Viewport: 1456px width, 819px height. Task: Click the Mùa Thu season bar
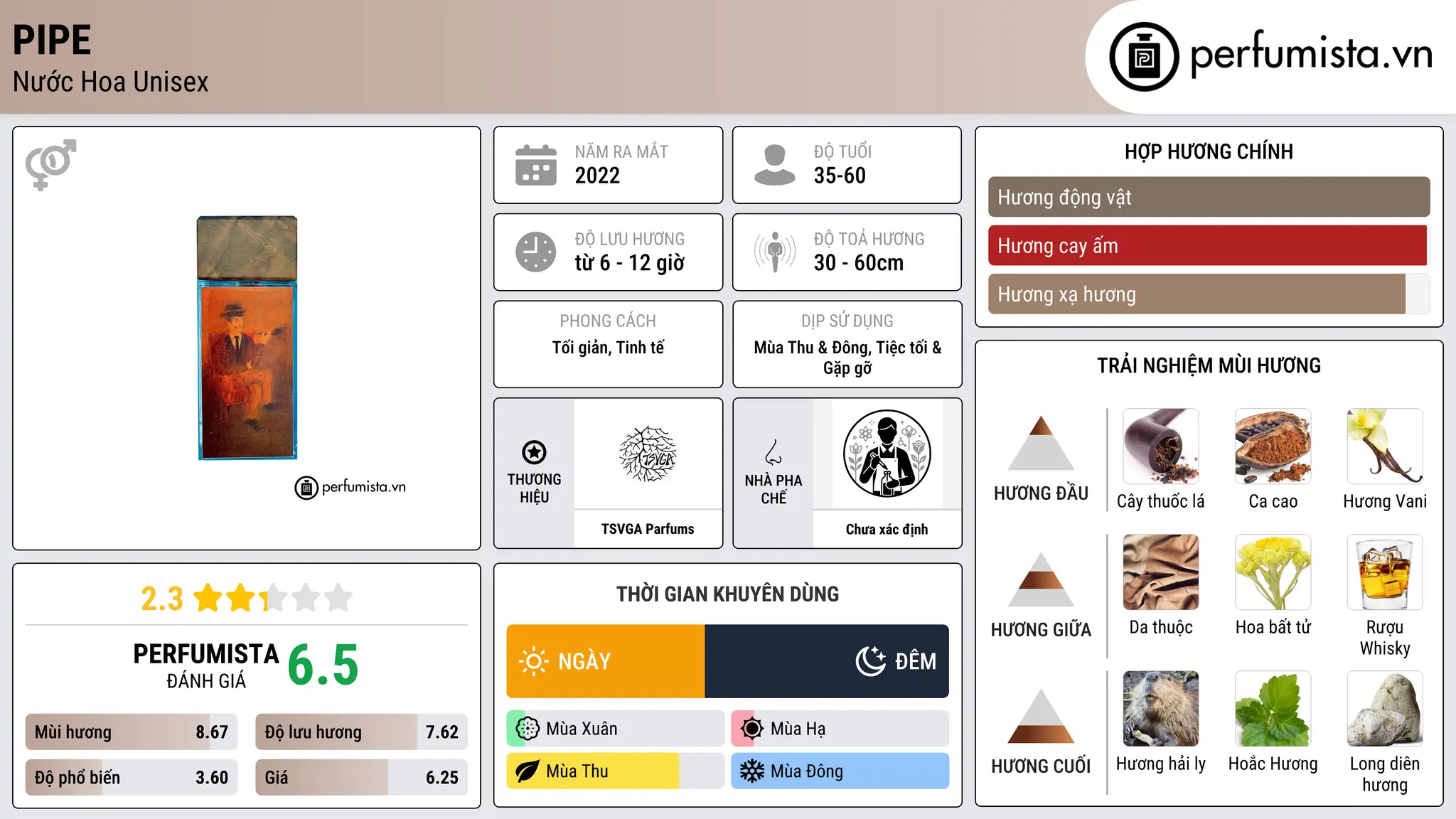point(616,771)
